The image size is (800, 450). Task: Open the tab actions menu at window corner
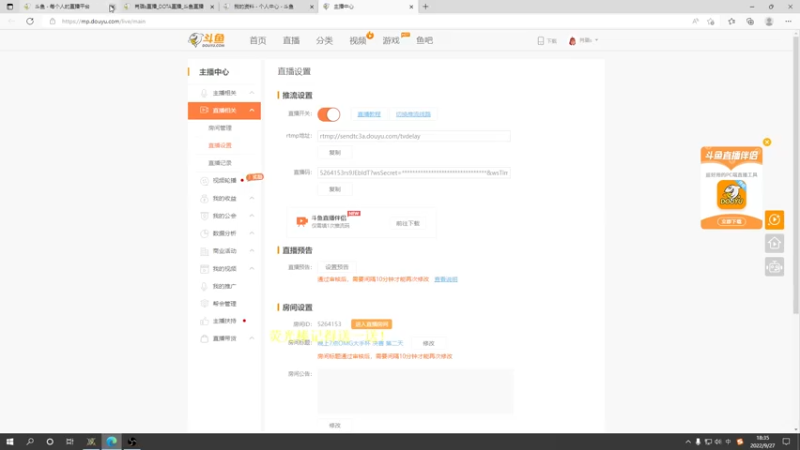10,7
